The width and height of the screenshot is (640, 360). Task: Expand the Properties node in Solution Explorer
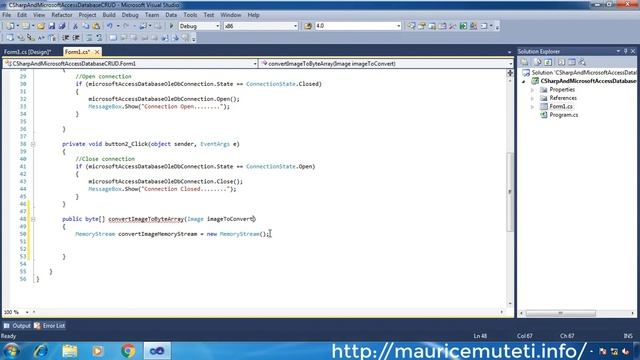532,90
